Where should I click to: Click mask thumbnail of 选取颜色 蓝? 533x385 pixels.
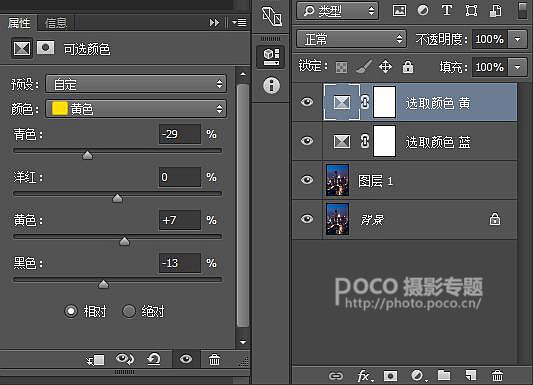click(384, 141)
